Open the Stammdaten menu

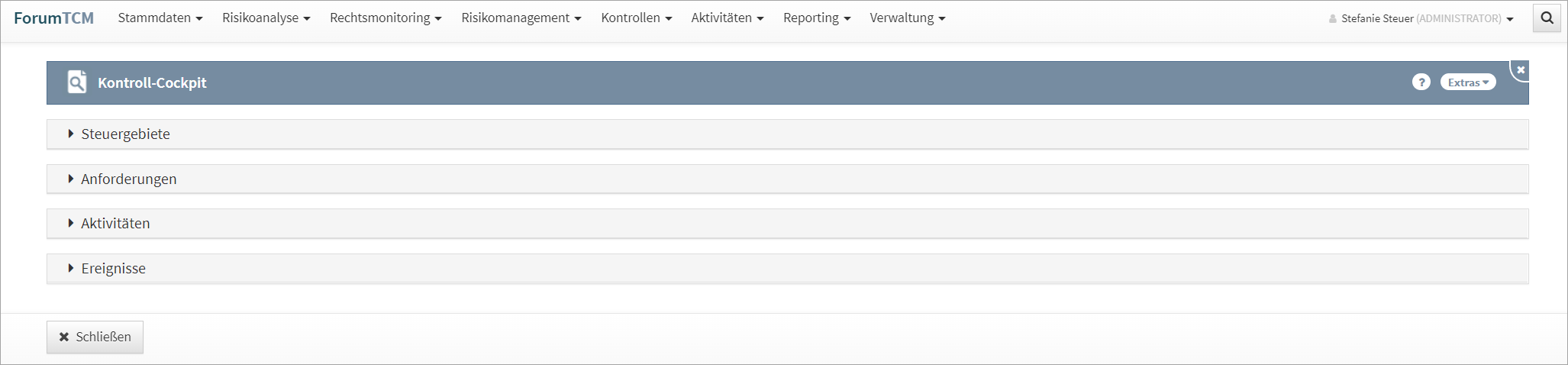[x=160, y=18]
